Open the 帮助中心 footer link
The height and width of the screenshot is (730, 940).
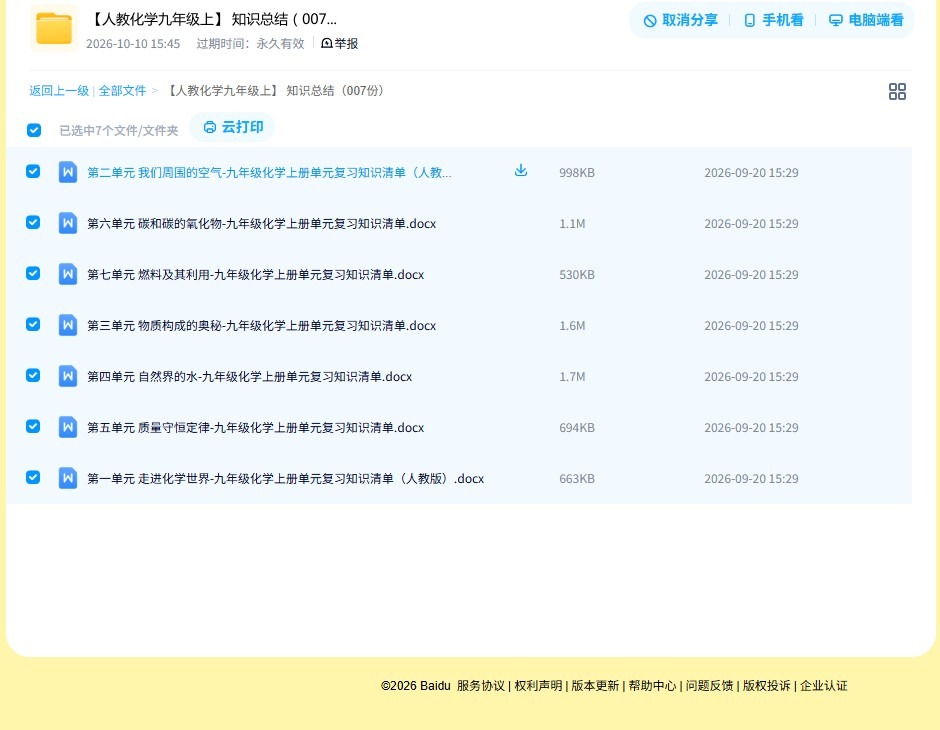(x=652, y=686)
